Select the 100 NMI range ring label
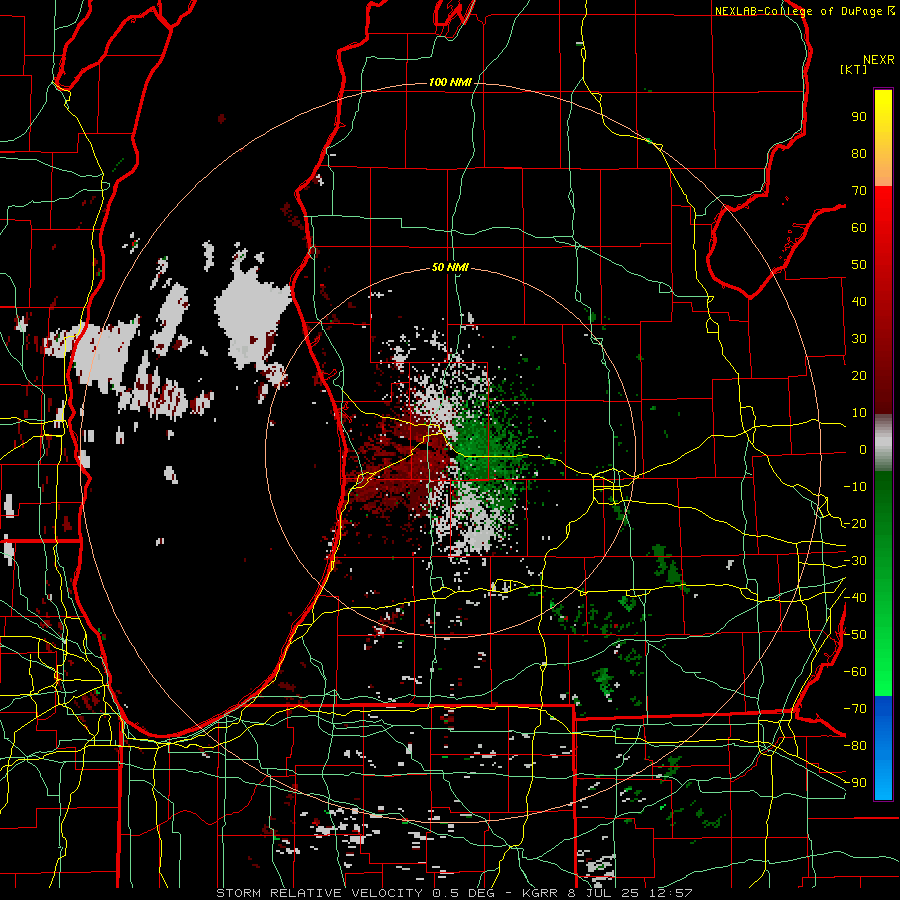The height and width of the screenshot is (900, 900). (450, 83)
